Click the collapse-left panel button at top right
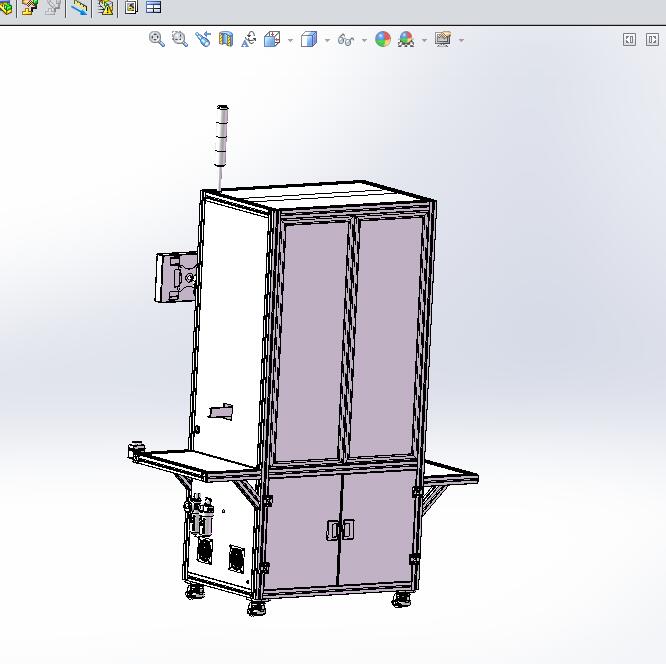 (x=629, y=40)
